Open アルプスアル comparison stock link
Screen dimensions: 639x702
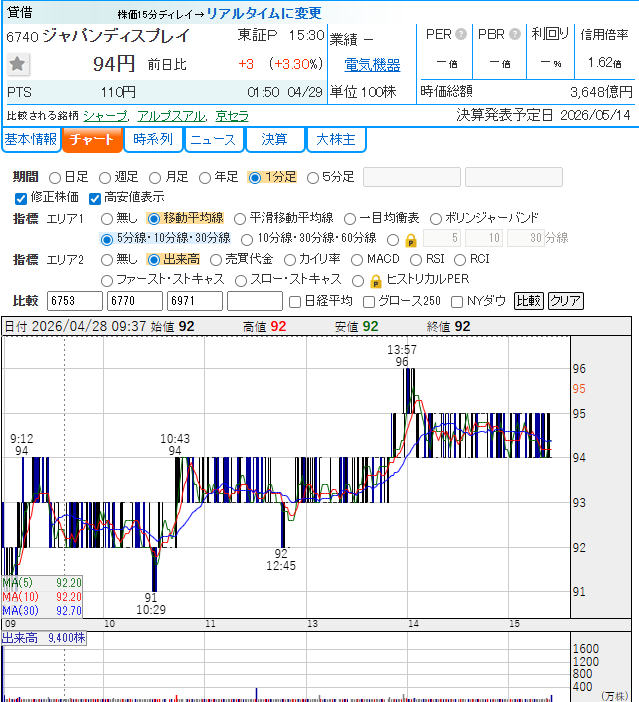pos(171,116)
